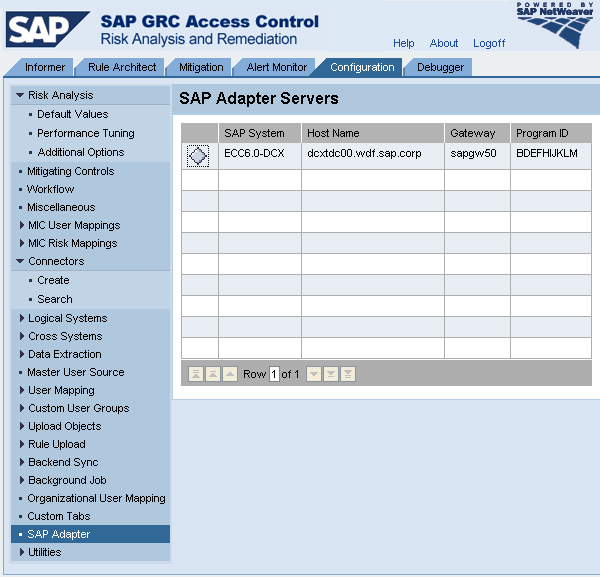Click the previous-page pagination icon
The image size is (600, 577).
(x=214, y=374)
